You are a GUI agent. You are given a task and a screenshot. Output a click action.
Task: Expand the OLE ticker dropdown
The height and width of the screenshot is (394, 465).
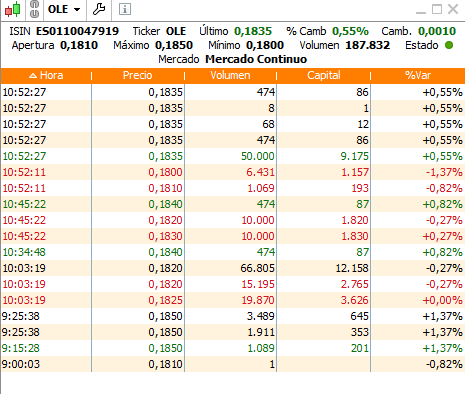pos(77,9)
